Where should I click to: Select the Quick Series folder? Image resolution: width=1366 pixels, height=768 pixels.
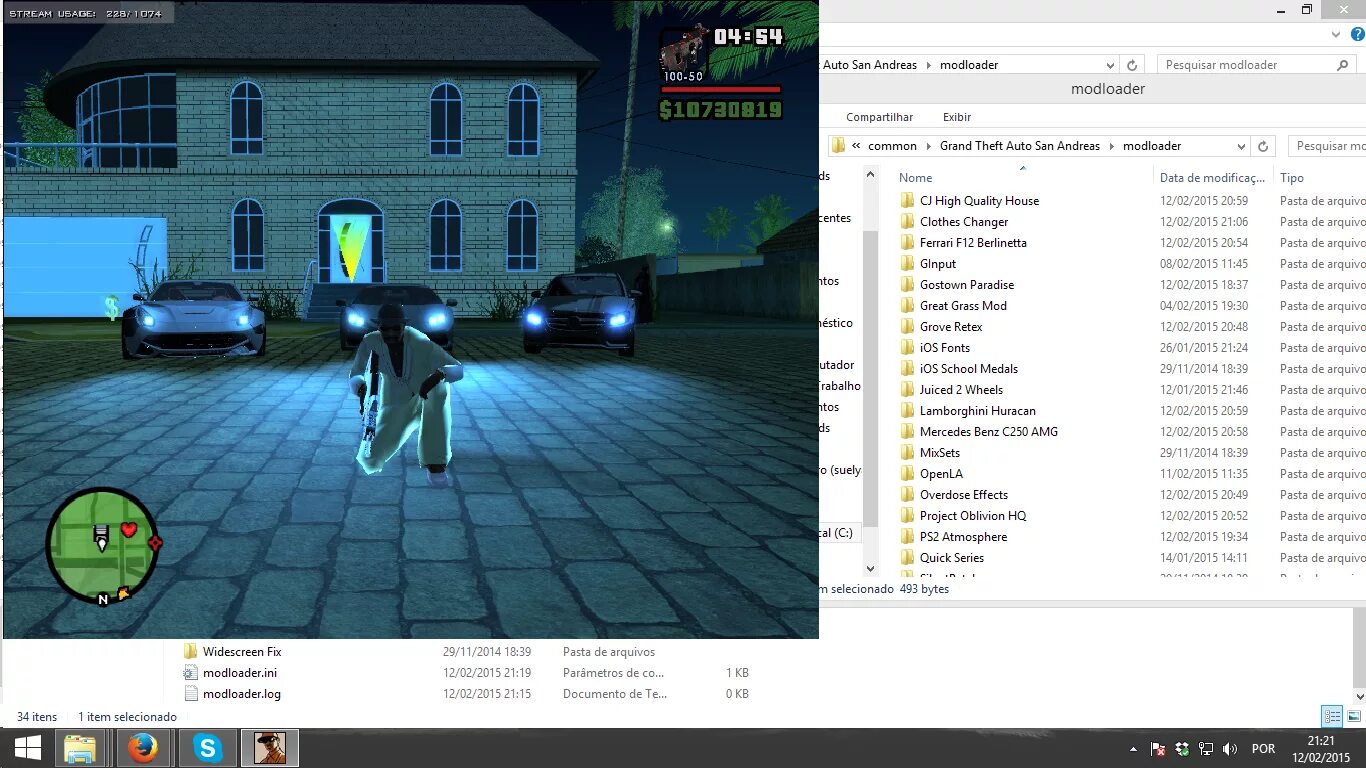tap(952, 558)
